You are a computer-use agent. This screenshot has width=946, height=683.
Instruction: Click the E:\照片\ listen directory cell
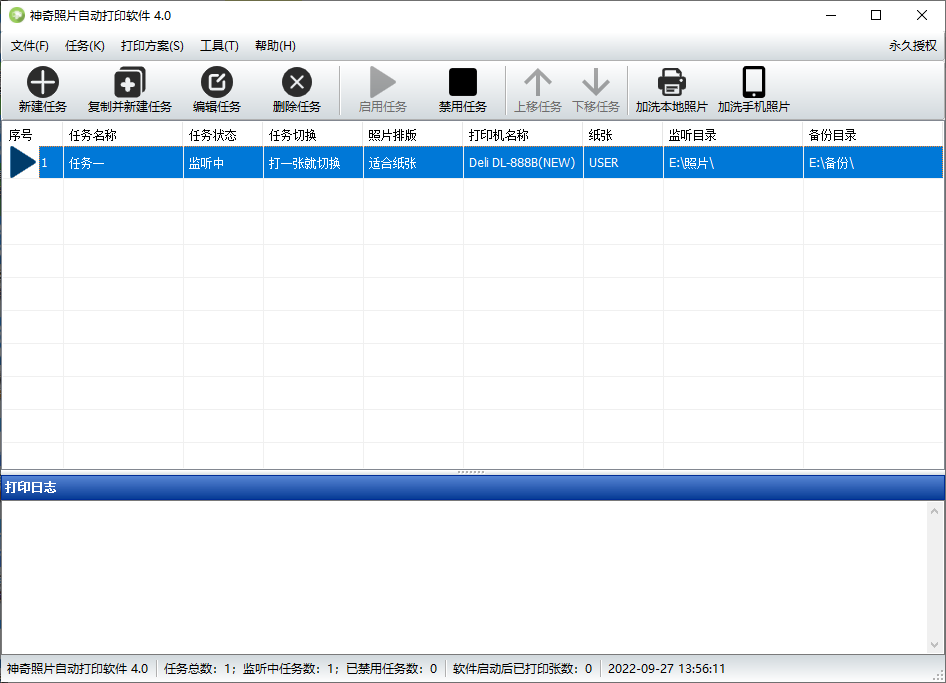(733, 163)
